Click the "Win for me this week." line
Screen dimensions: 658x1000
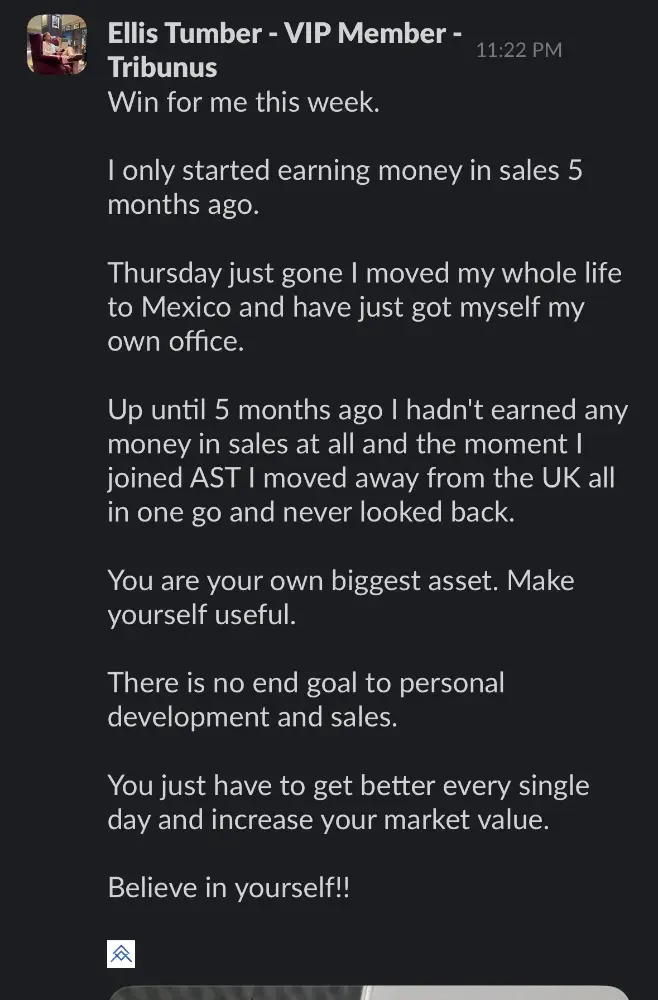[243, 102]
